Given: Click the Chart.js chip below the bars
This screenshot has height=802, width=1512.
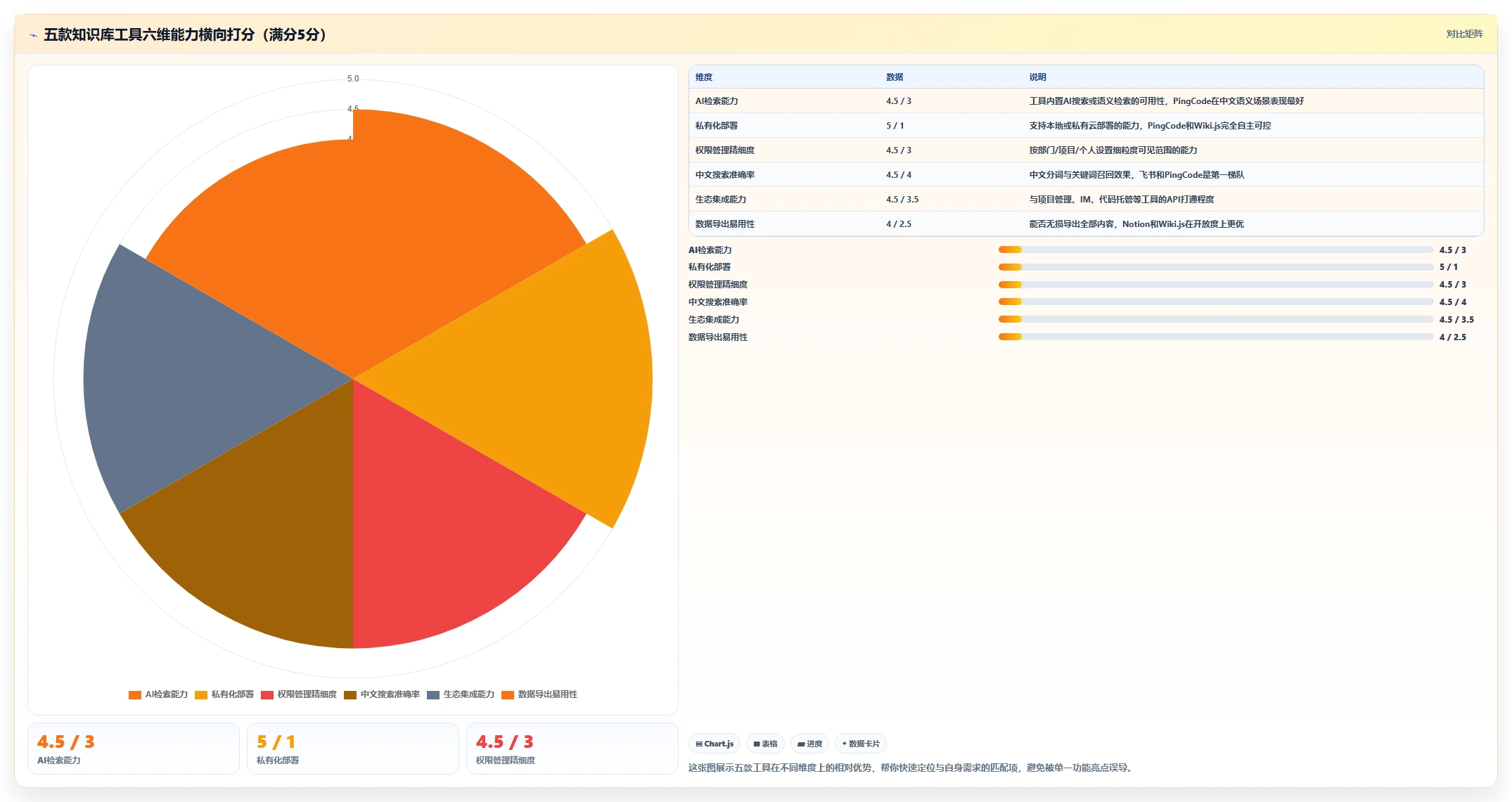Looking at the screenshot, I should 715,744.
